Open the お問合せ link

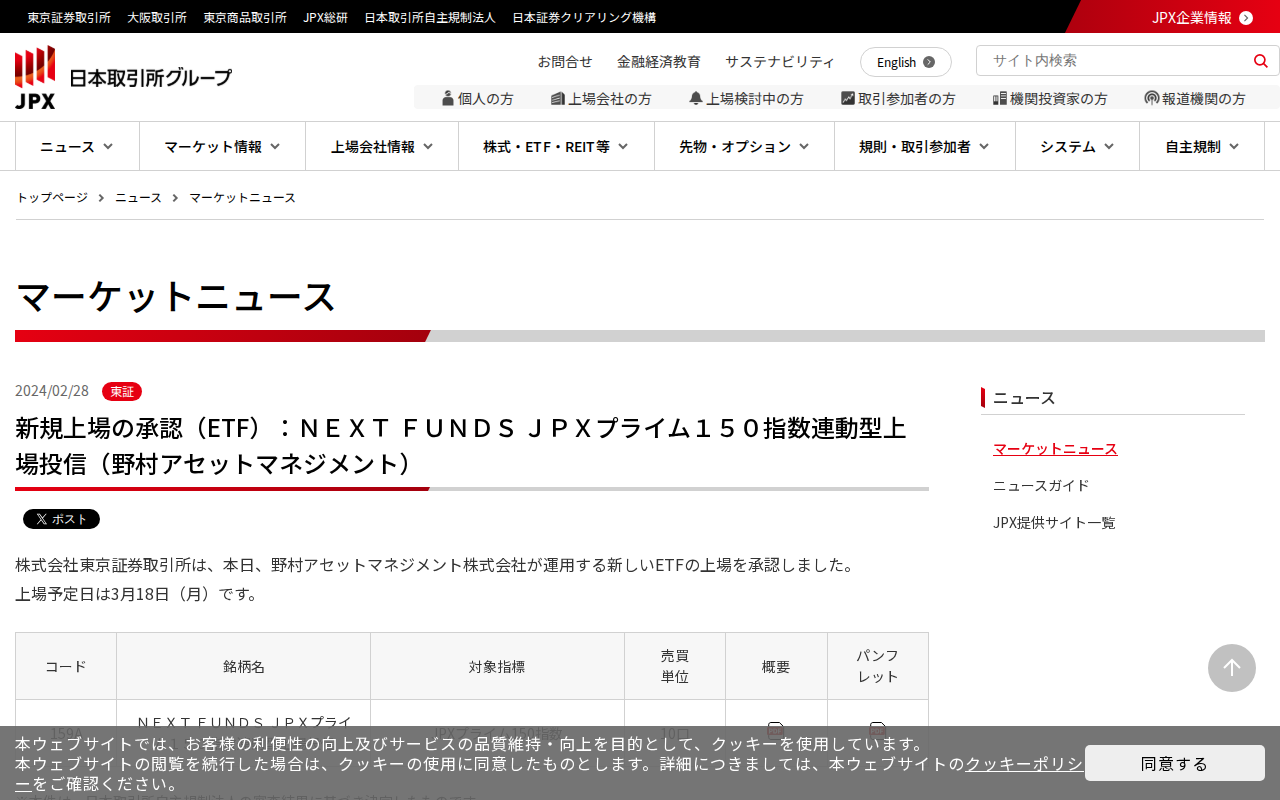pos(565,61)
